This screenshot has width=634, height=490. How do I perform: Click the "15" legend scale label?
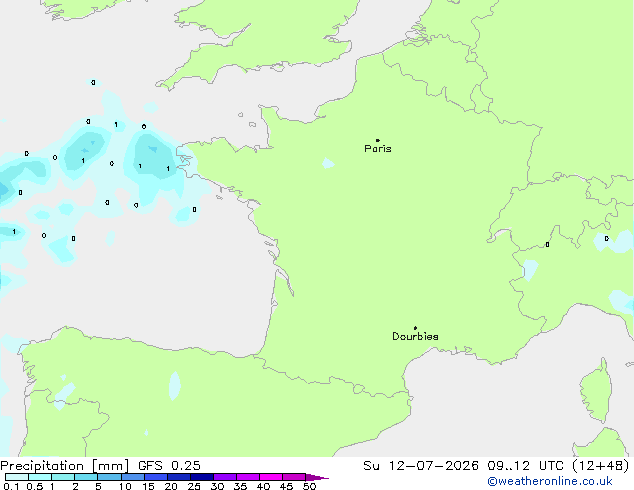(x=148, y=486)
